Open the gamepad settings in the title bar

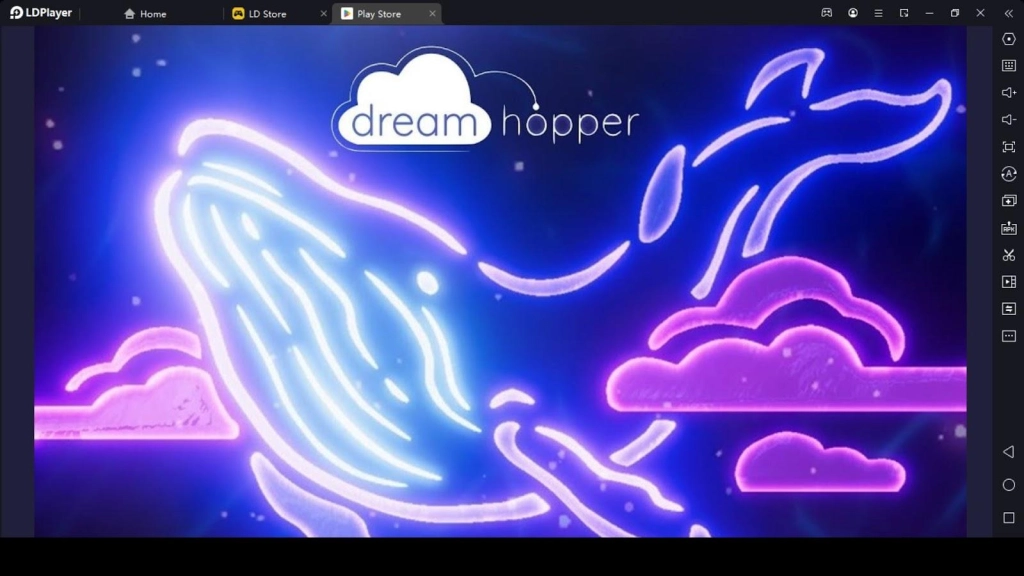pyautogui.click(x=827, y=13)
